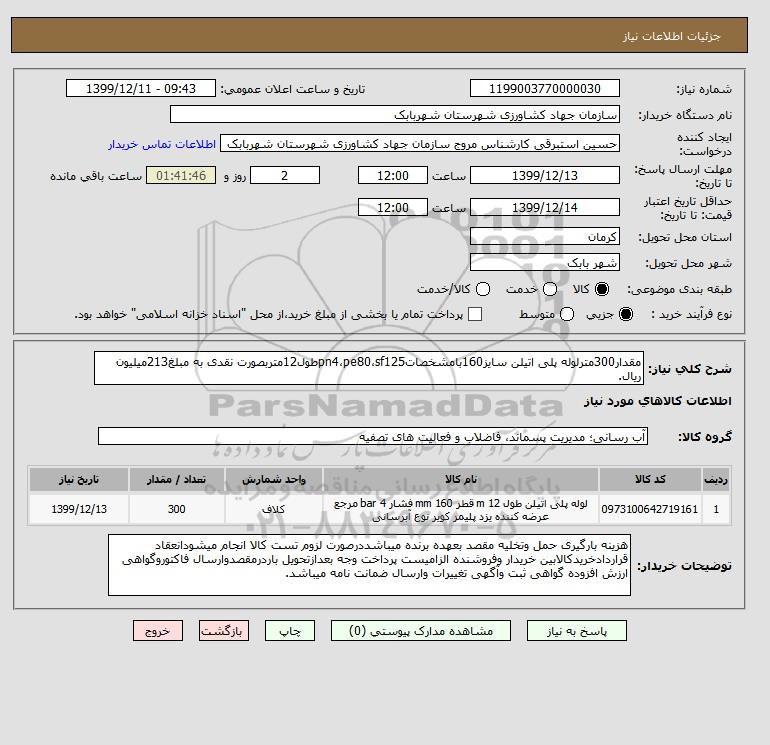The image size is (770, 745).
Task: Click the quantity cell 300
Action: (176, 509)
